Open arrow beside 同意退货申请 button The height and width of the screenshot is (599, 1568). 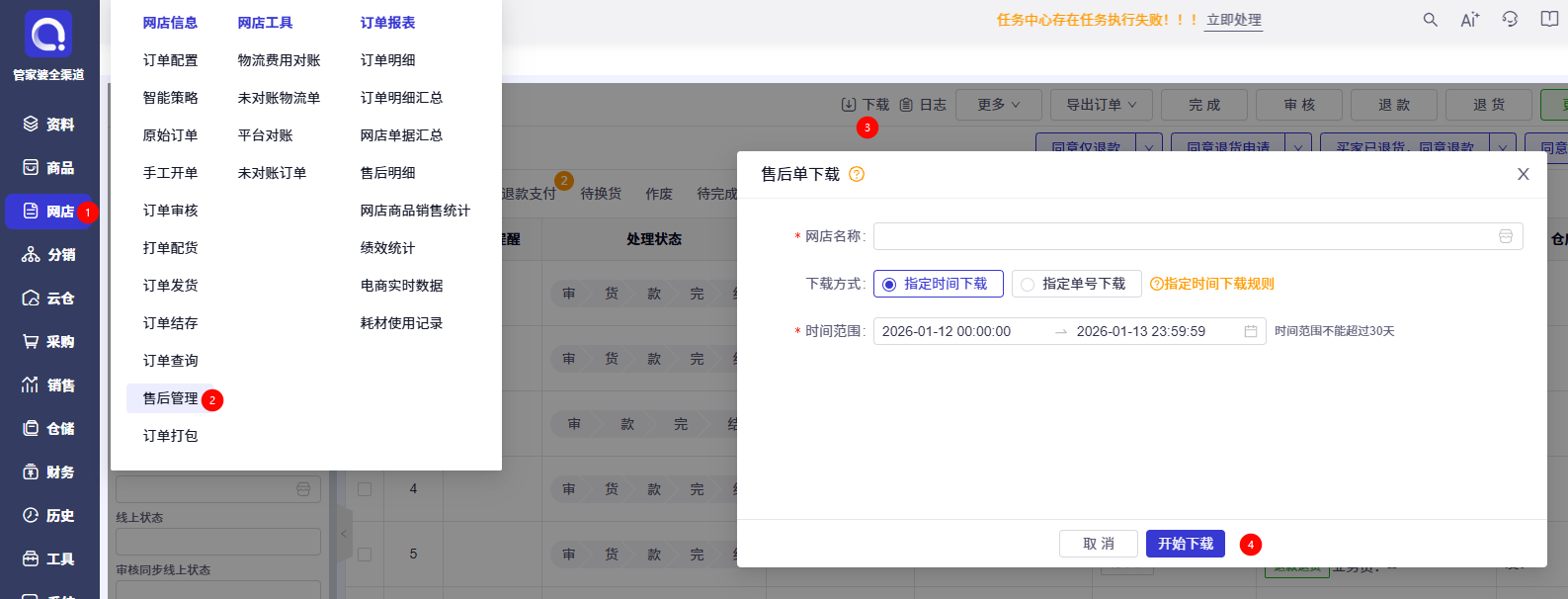1298,145
